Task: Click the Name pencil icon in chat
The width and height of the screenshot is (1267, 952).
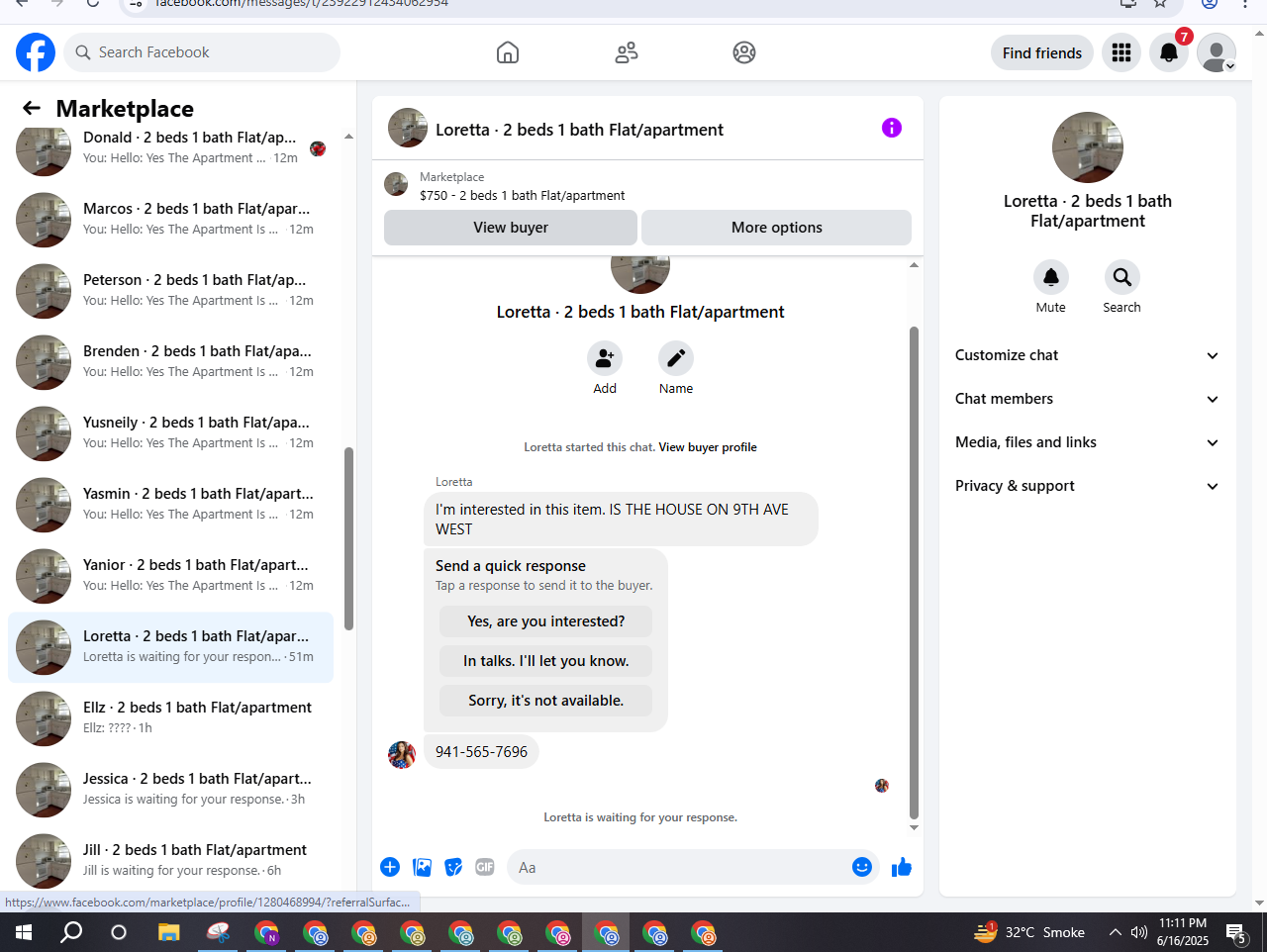Action: pyautogui.click(x=676, y=358)
